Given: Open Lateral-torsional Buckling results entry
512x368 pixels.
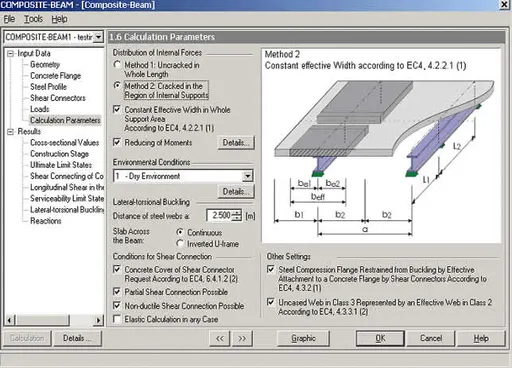Looking at the screenshot, I should tap(67, 210).
